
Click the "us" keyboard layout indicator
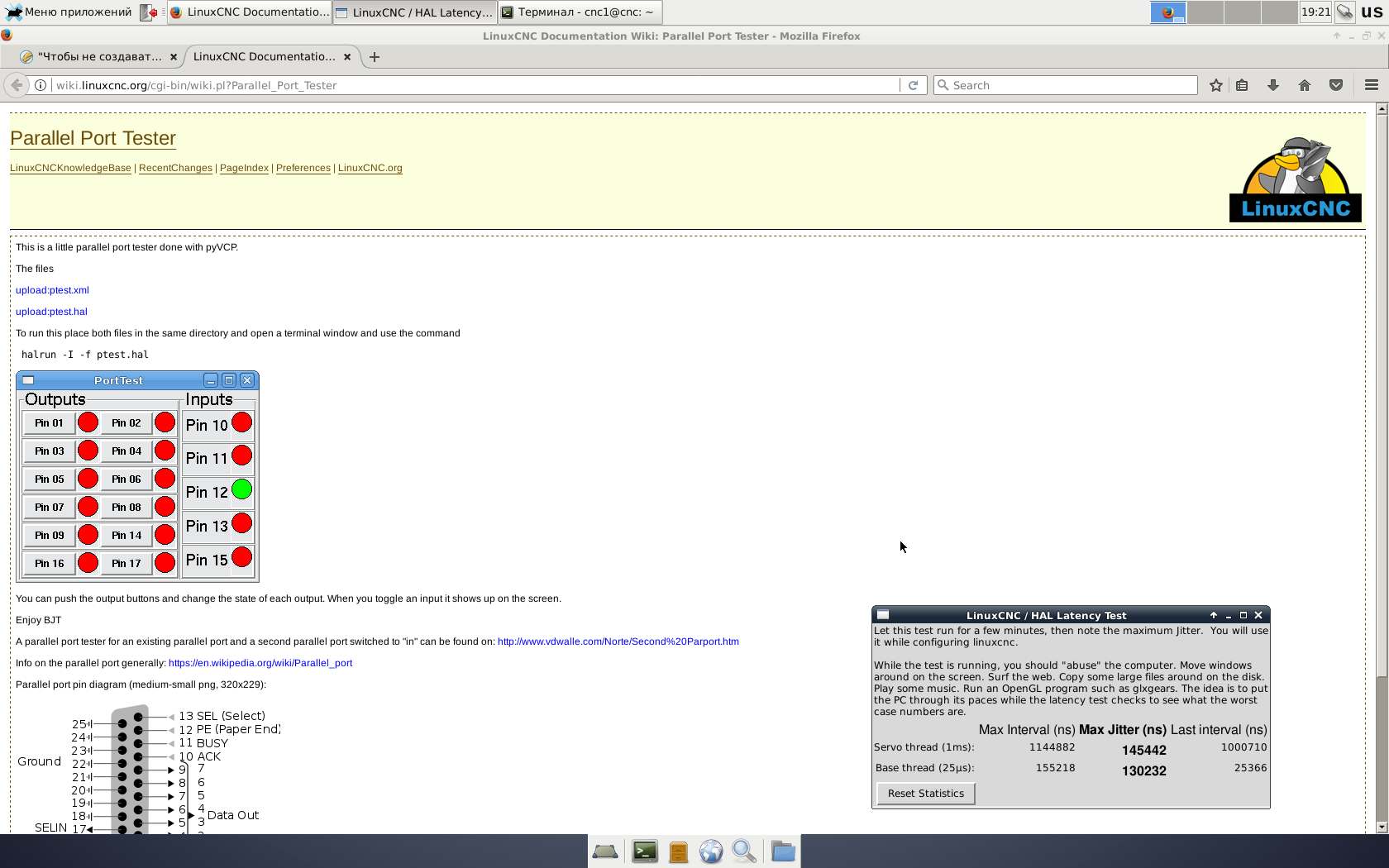pos(1372,12)
